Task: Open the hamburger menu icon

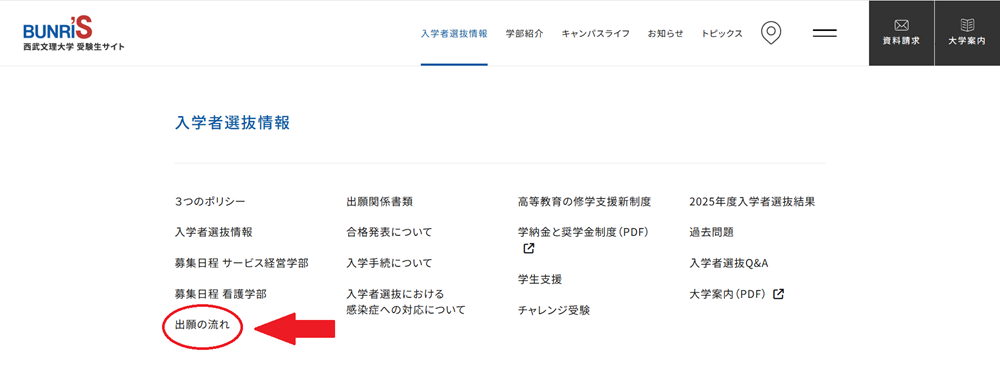Action: pos(825,33)
